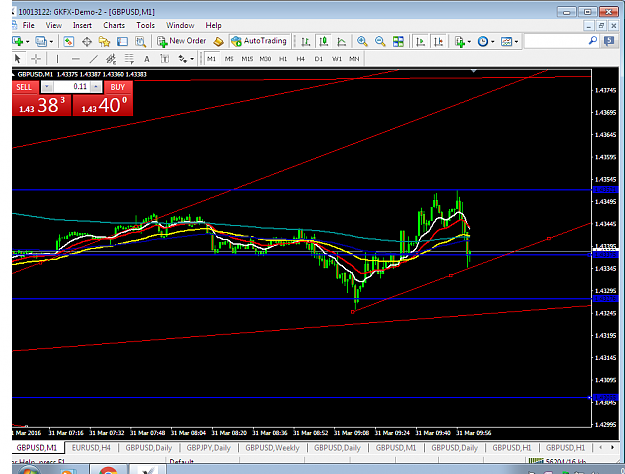Open the Strategy Tester icon

tap(140, 41)
